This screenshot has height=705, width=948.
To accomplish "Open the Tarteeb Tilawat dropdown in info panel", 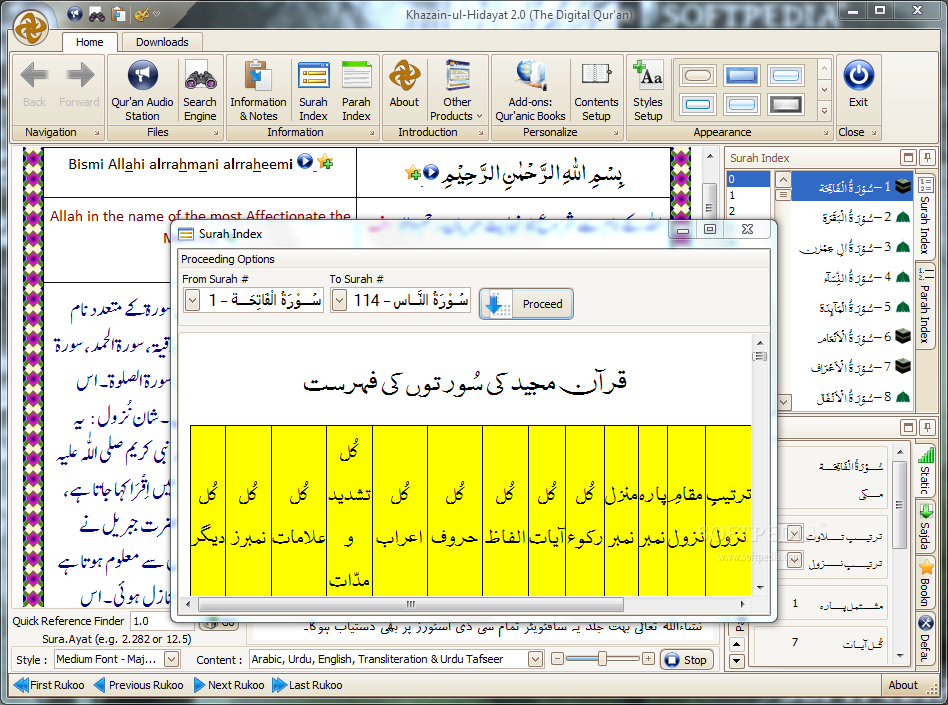I will [x=794, y=534].
